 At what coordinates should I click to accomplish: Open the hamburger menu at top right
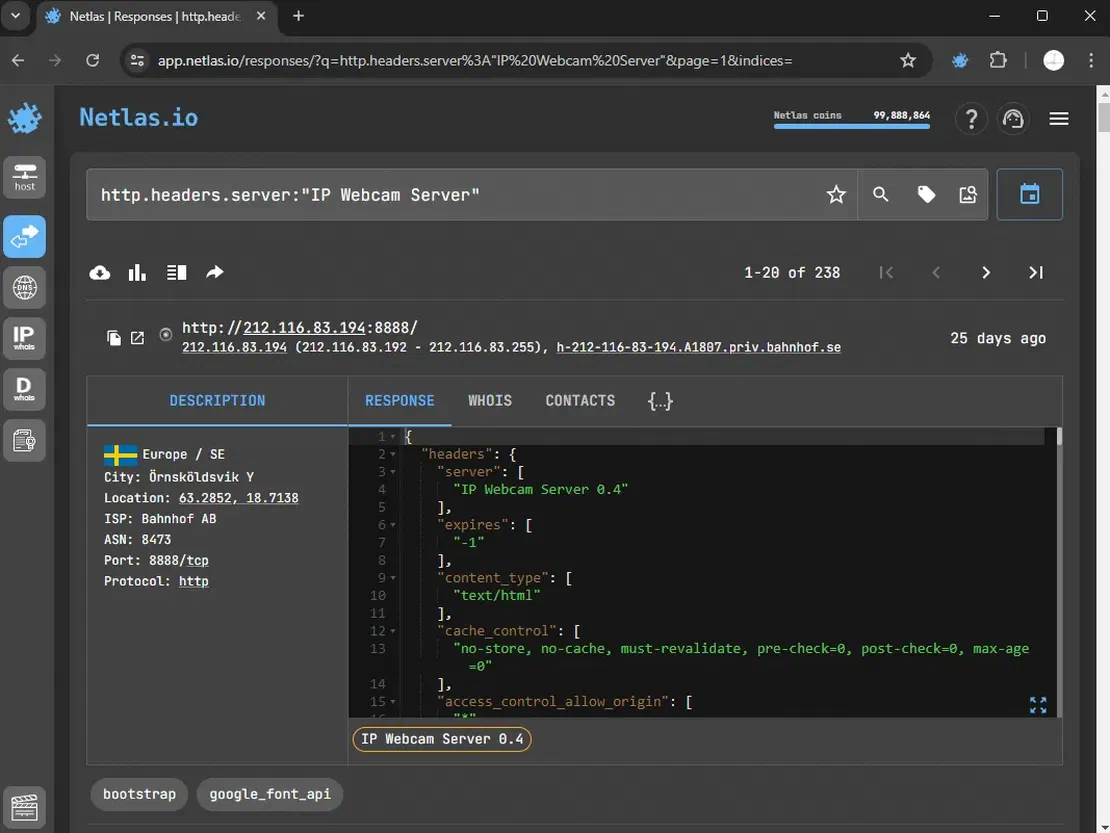point(1059,119)
